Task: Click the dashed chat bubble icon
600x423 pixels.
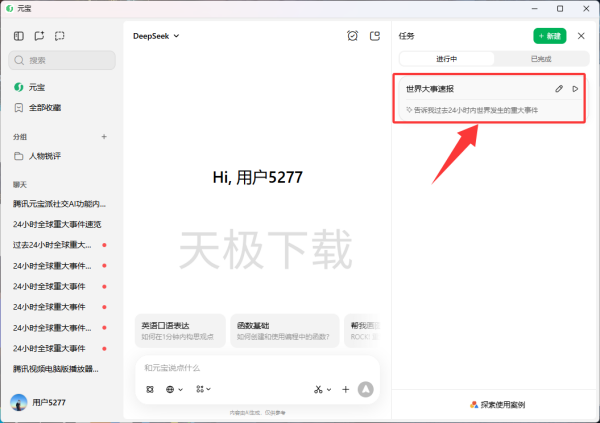Action: point(60,36)
